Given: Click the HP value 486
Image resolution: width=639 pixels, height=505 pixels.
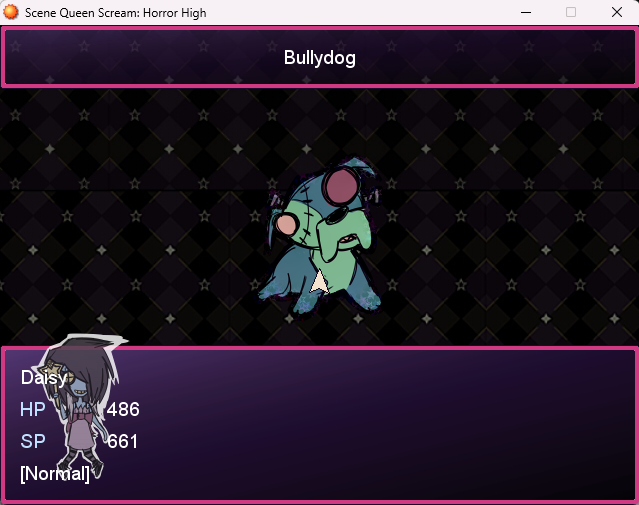Looking at the screenshot, I should 123,409.
